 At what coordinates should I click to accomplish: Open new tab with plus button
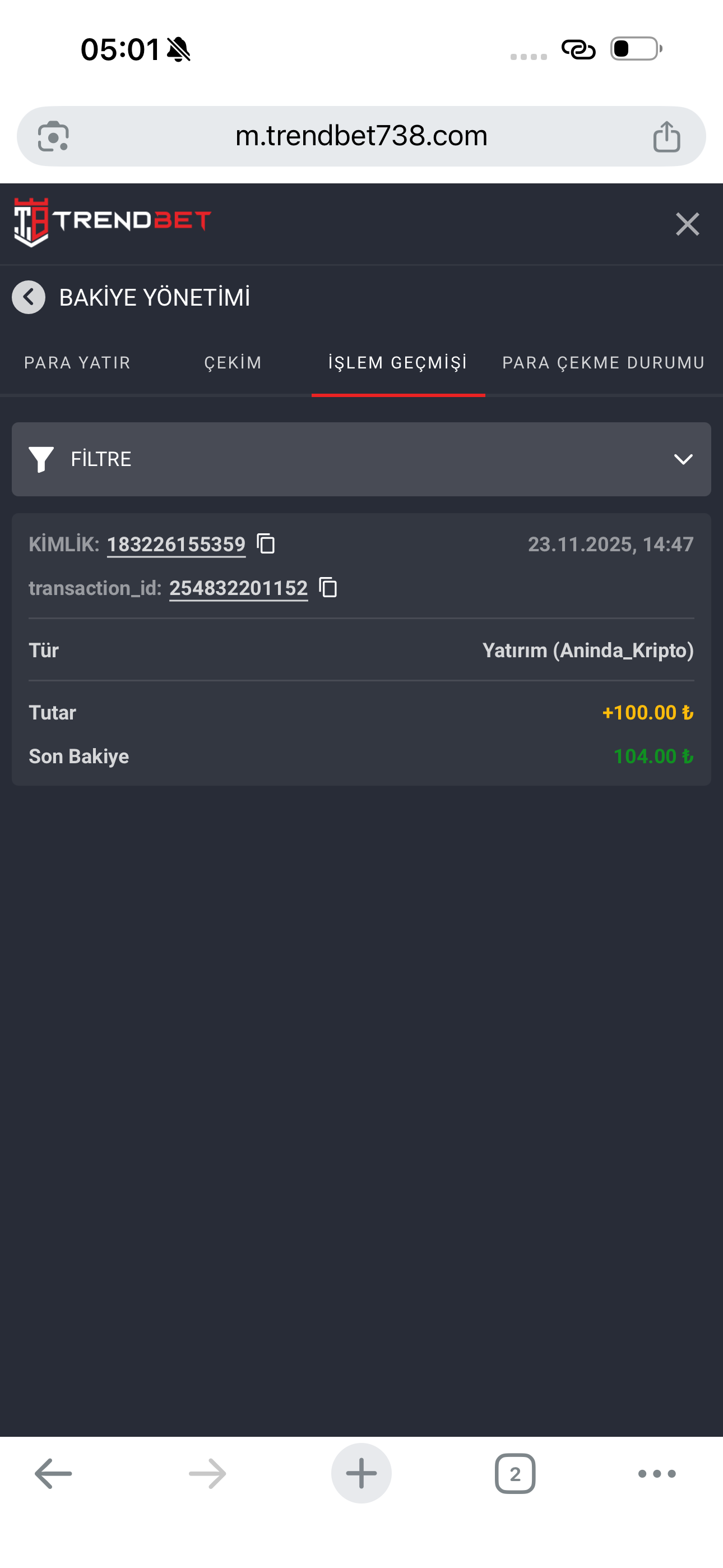[x=361, y=1473]
